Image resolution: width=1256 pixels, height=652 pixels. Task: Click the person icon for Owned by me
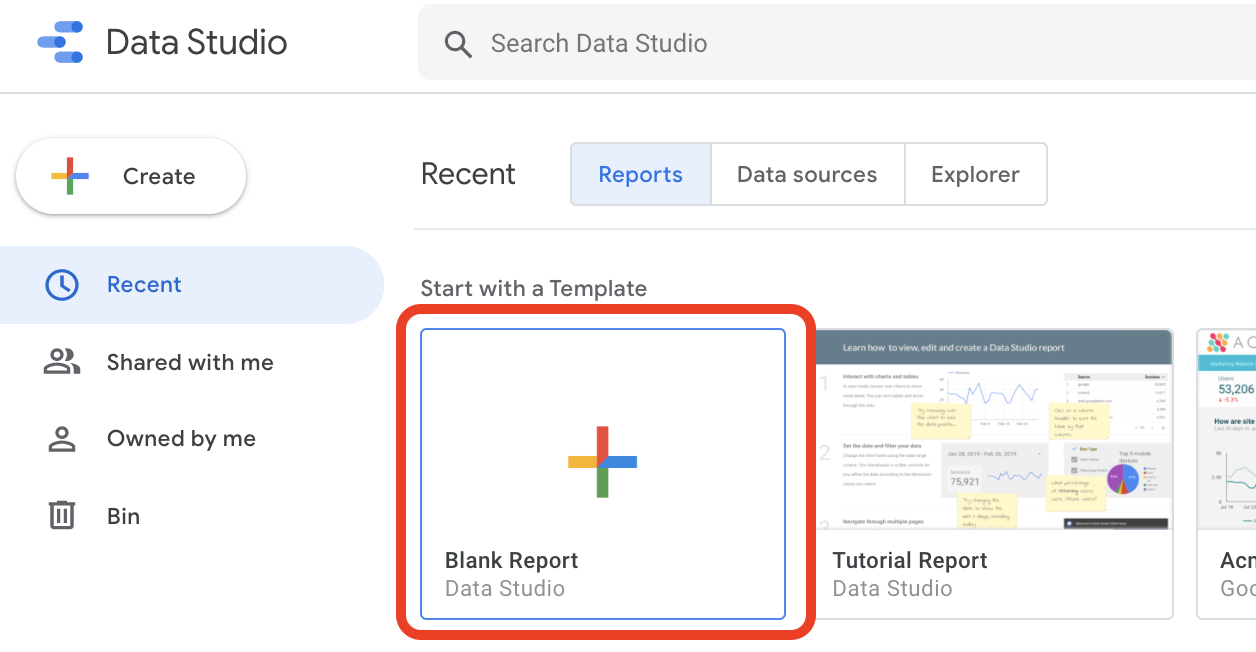click(x=62, y=439)
